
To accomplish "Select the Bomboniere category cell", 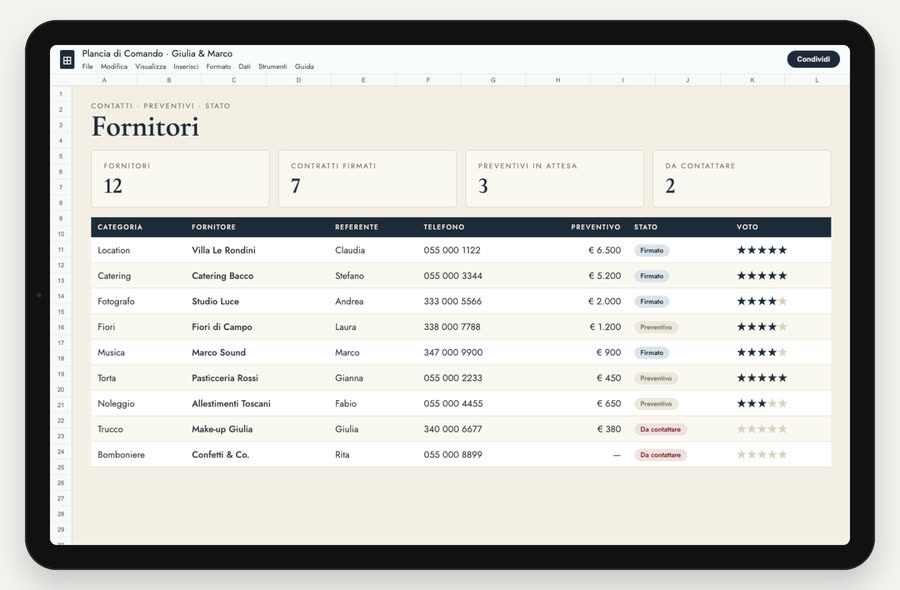I will (121, 455).
